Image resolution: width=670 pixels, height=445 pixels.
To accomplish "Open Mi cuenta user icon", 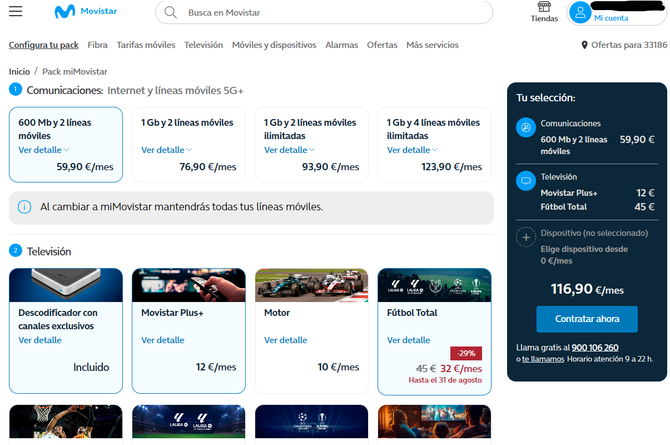I will click(580, 12).
